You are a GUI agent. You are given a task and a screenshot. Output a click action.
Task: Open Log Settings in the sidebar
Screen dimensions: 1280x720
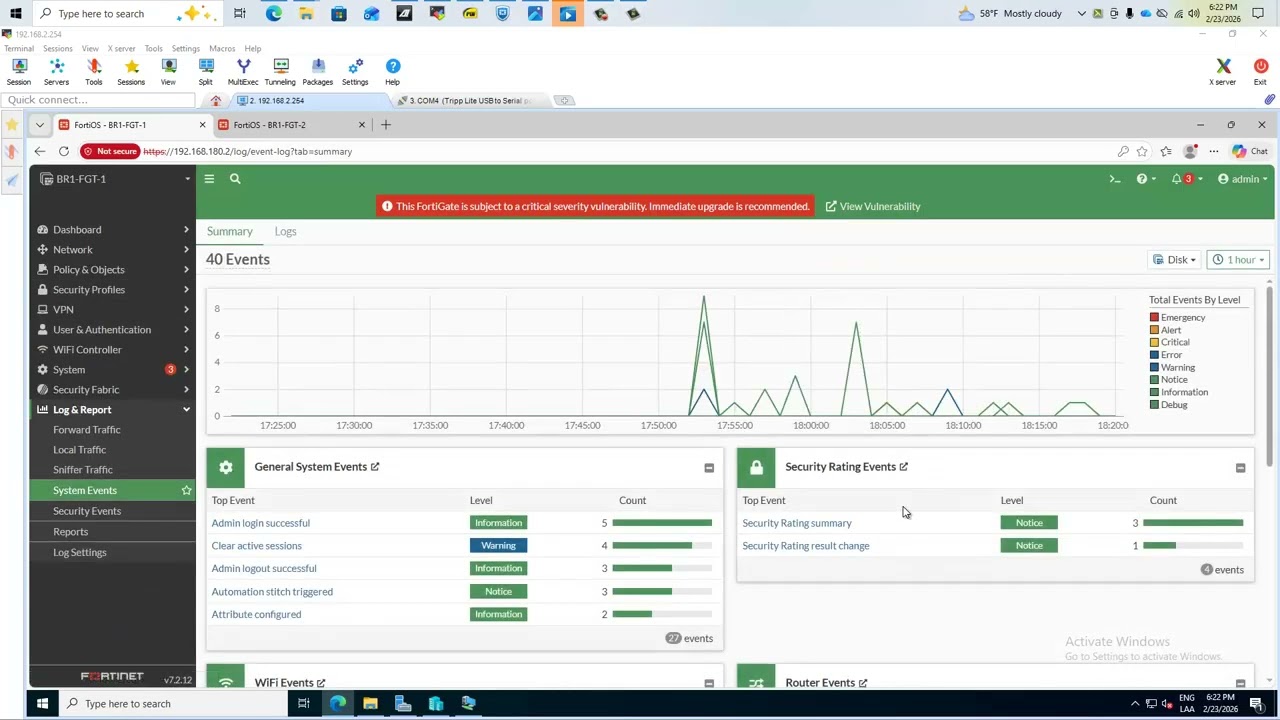(80, 552)
